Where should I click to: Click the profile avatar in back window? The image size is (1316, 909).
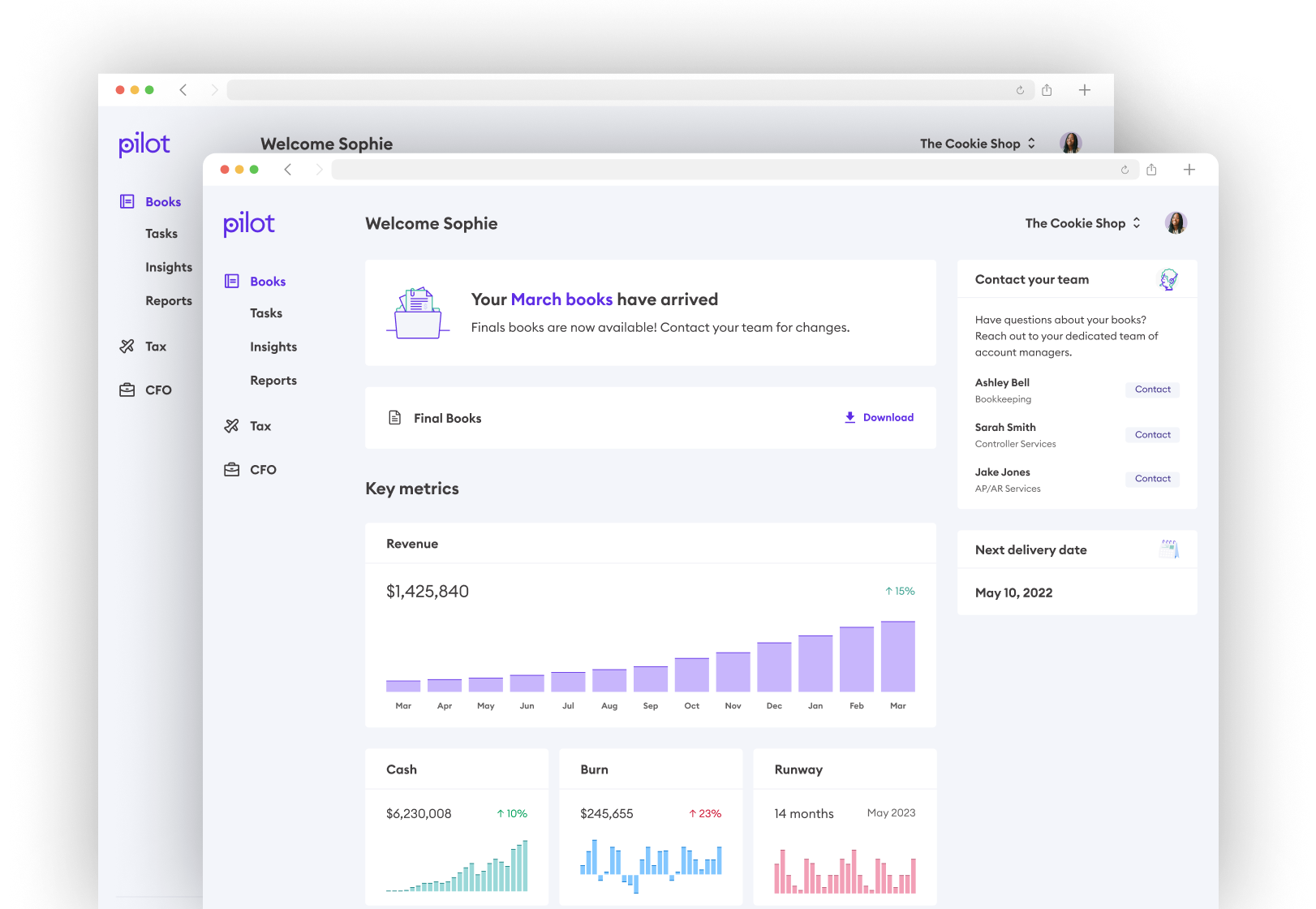pyautogui.click(x=1071, y=143)
